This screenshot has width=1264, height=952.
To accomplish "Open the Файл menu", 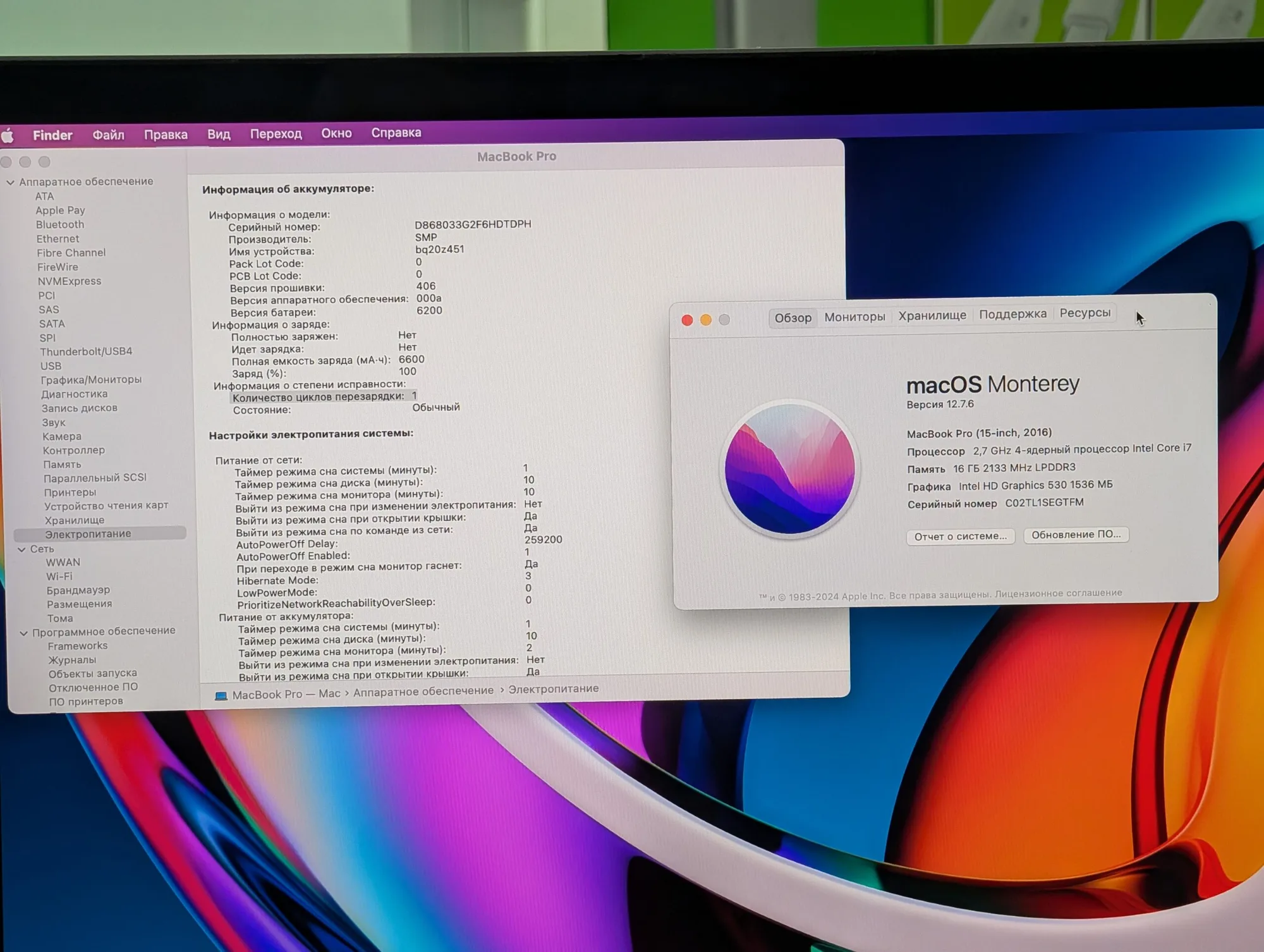I will pyautogui.click(x=108, y=135).
